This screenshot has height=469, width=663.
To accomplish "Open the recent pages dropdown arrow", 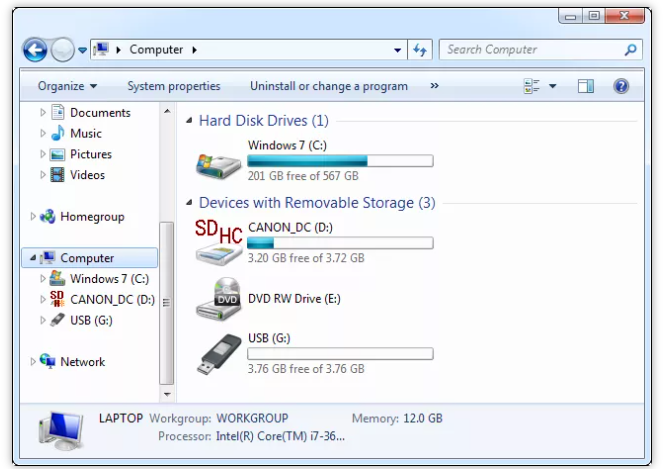I will [82, 50].
